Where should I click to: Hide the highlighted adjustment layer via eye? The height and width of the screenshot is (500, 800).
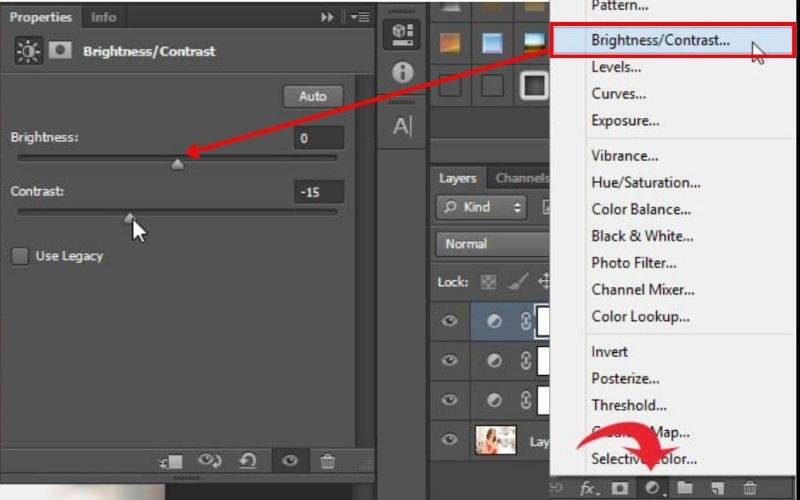click(449, 321)
